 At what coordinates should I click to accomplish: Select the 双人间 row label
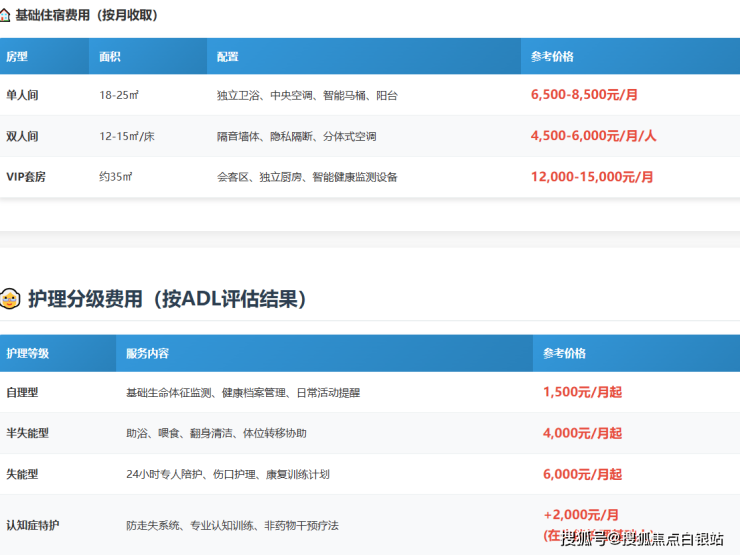tap(21, 136)
